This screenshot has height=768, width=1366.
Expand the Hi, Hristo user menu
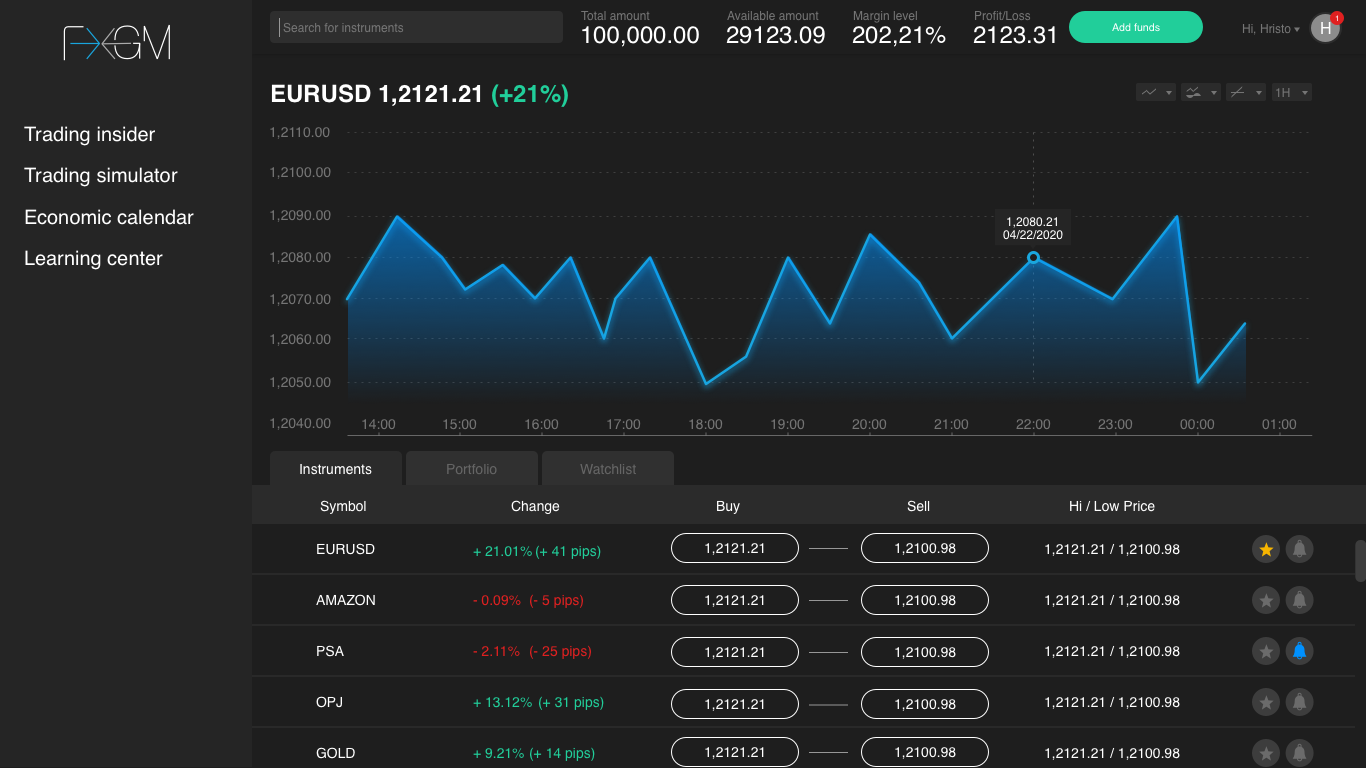coord(1270,29)
